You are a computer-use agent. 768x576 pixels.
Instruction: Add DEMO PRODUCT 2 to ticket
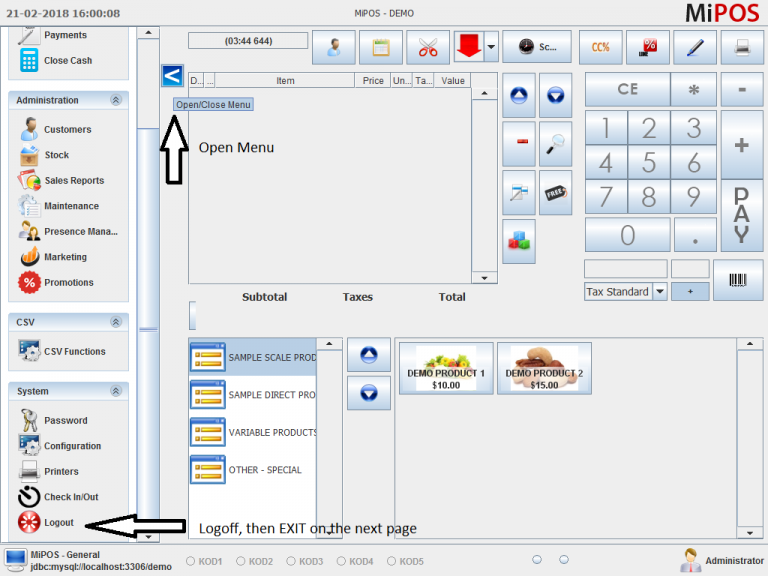tap(544, 368)
